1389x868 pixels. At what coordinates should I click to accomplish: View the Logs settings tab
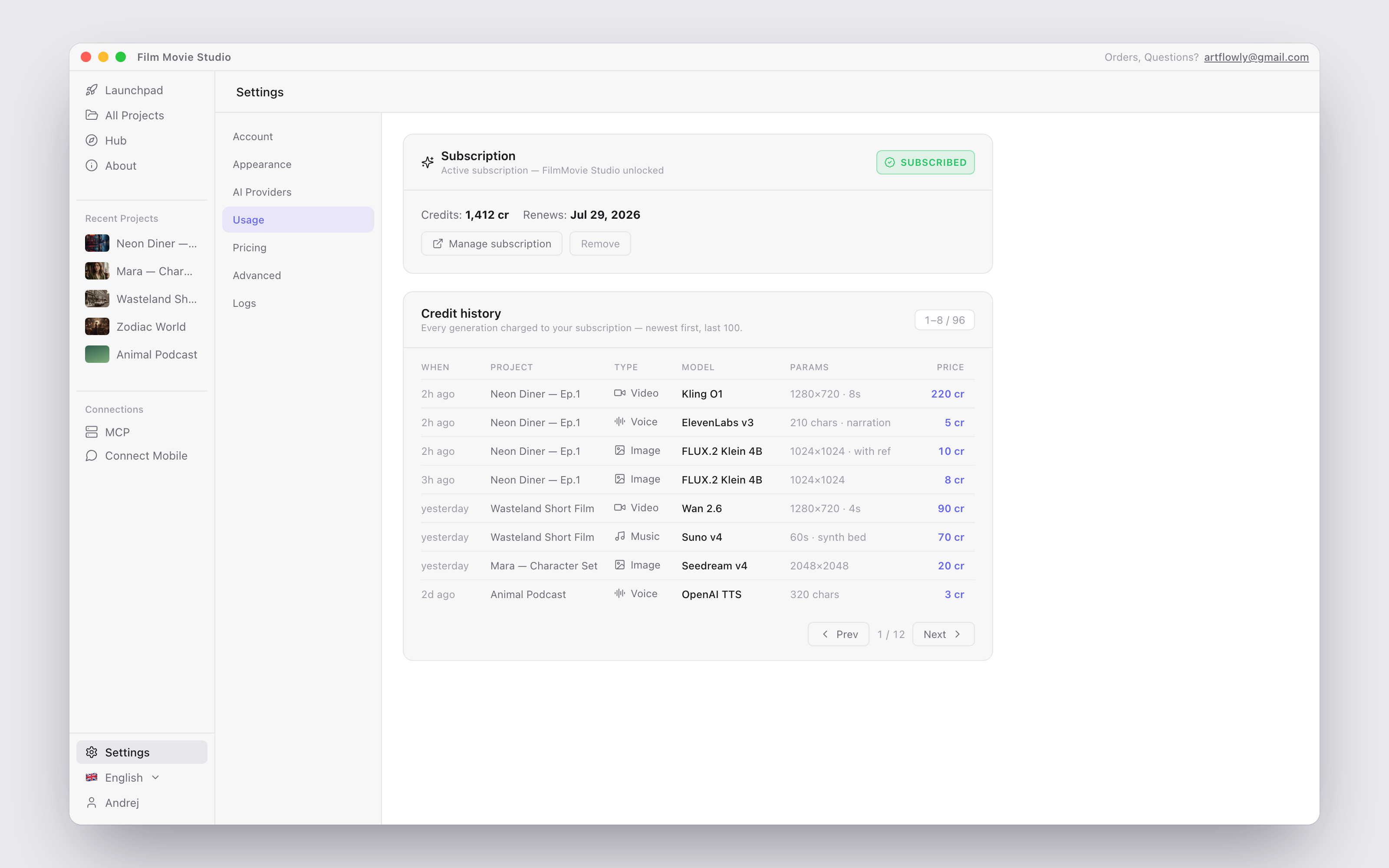(x=298, y=303)
